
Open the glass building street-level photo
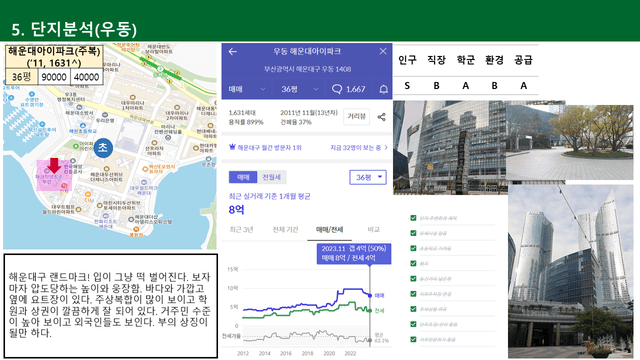click(449, 147)
